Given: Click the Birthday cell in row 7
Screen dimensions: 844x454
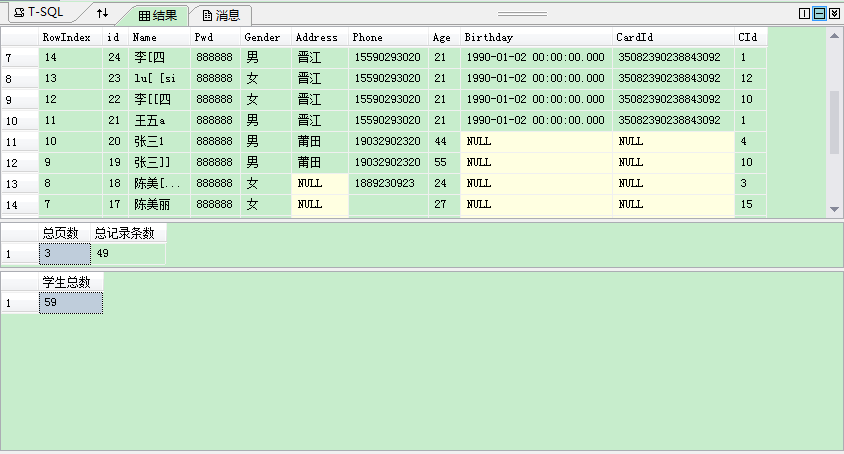Looking at the screenshot, I should 536,57.
